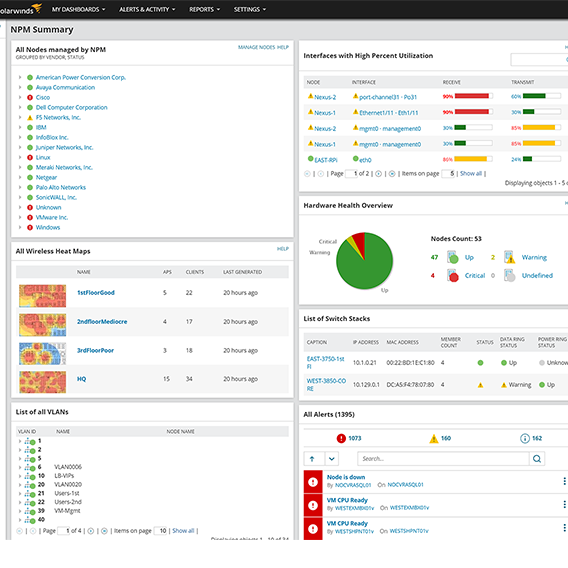Open the My Dashboards menu
Screen dimensions: 568x568
point(78,9)
